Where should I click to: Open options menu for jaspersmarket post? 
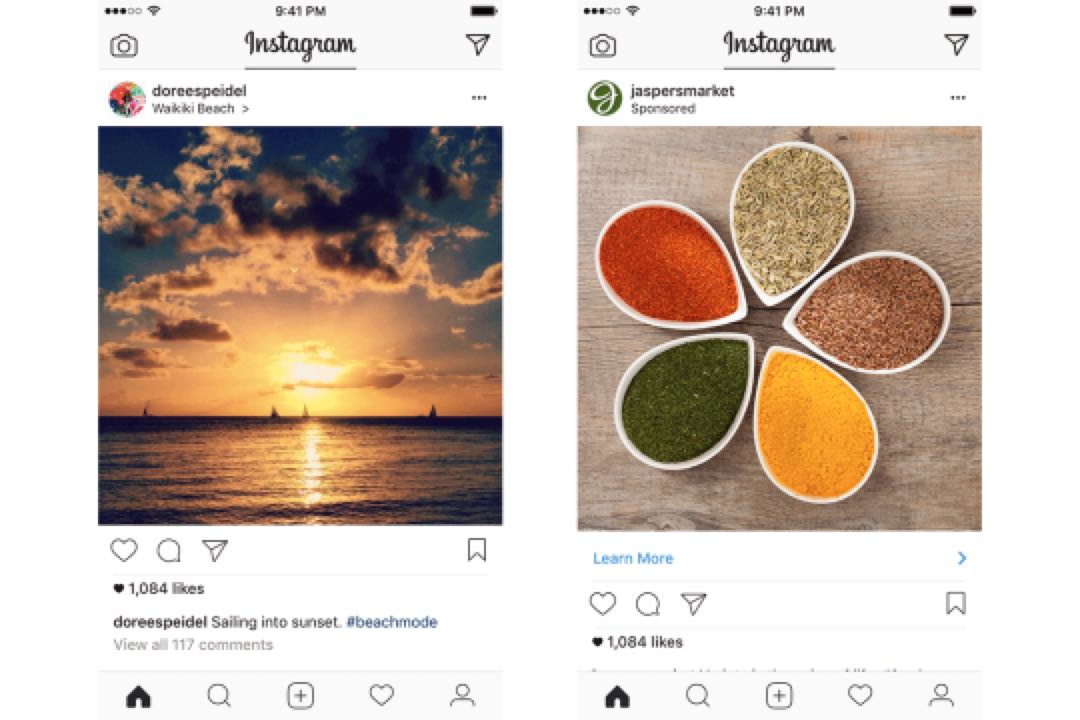click(957, 98)
